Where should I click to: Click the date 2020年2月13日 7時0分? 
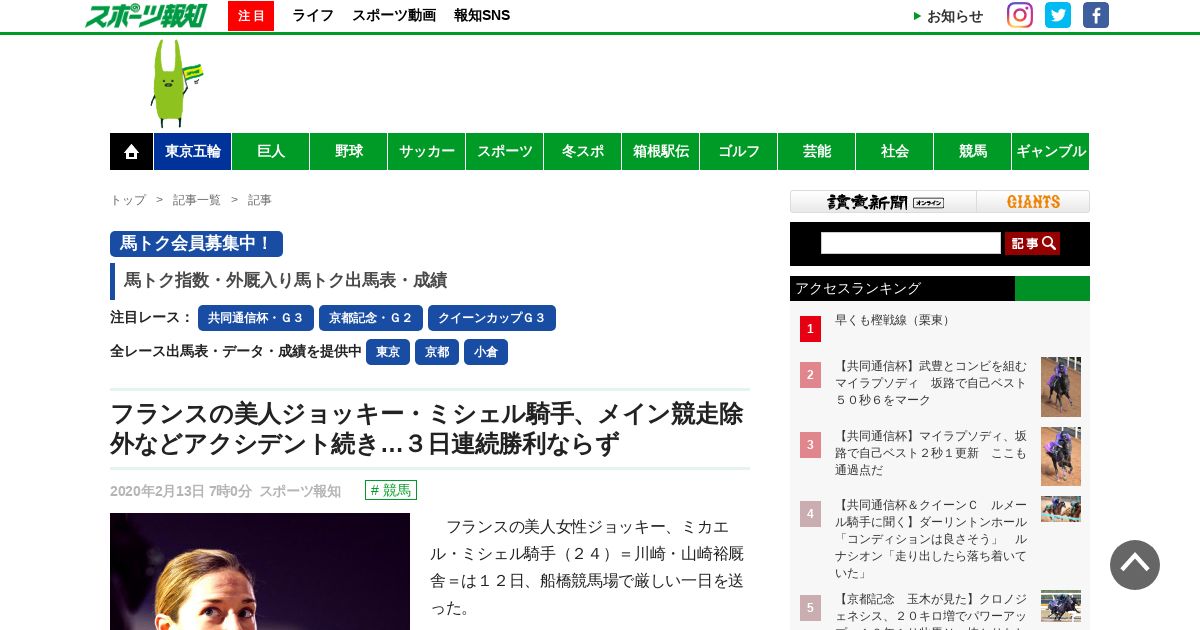coord(181,491)
